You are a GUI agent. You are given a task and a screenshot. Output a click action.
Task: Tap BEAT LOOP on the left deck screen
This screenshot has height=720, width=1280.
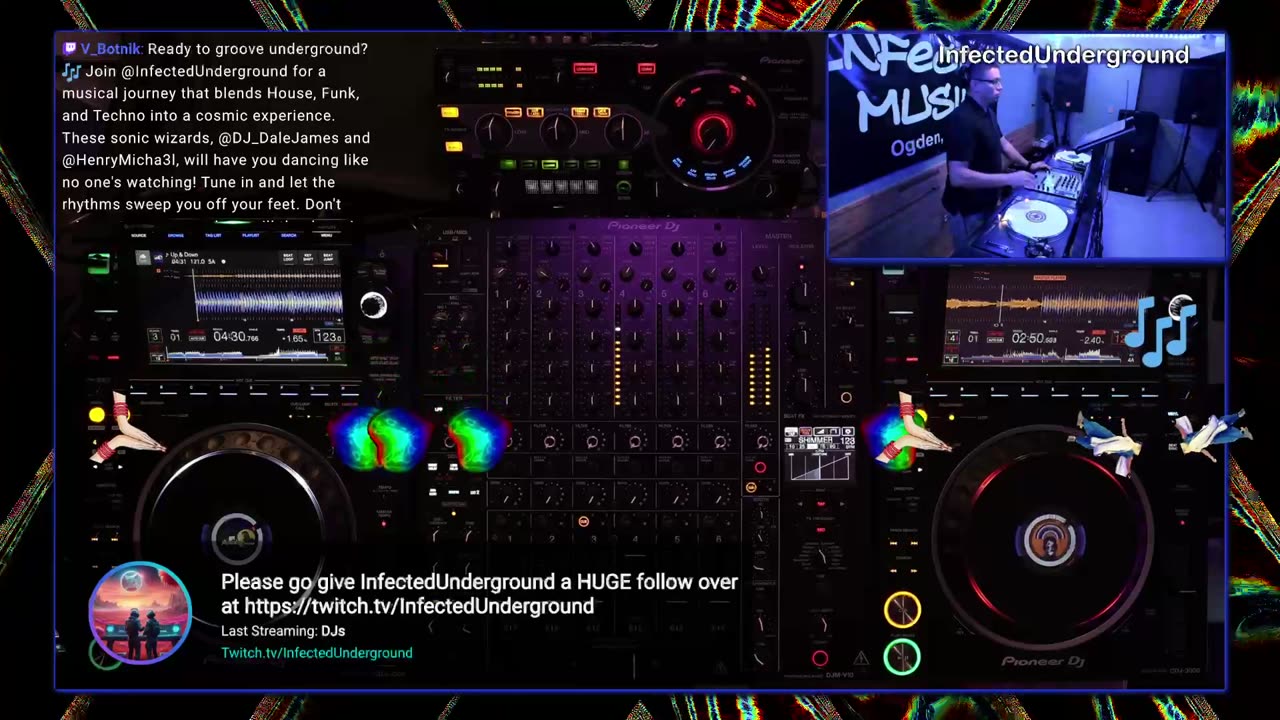[288, 257]
